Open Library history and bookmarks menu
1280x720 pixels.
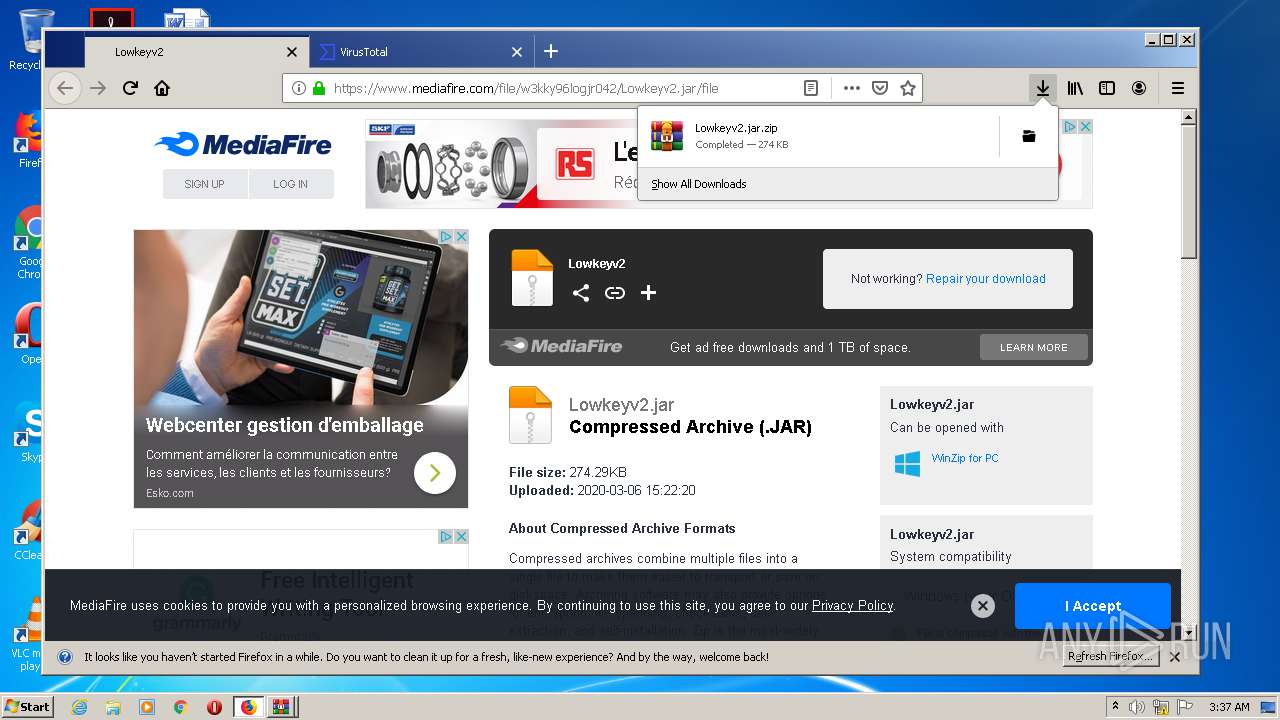[1075, 88]
